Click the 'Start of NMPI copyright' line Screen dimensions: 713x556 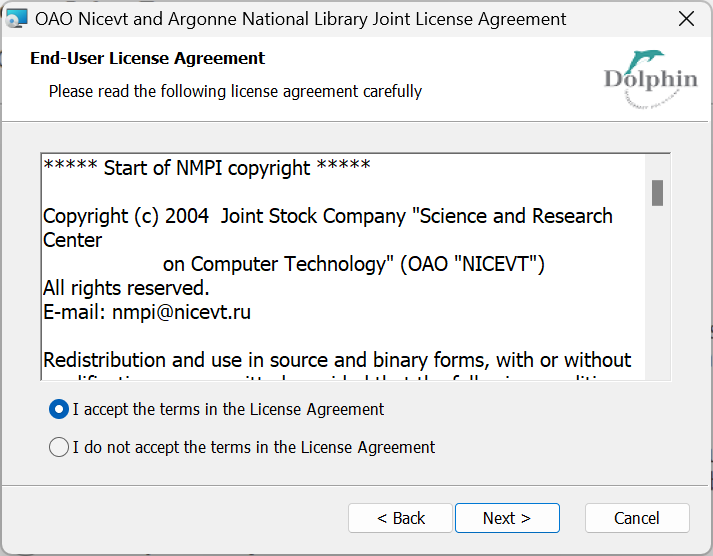207,168
